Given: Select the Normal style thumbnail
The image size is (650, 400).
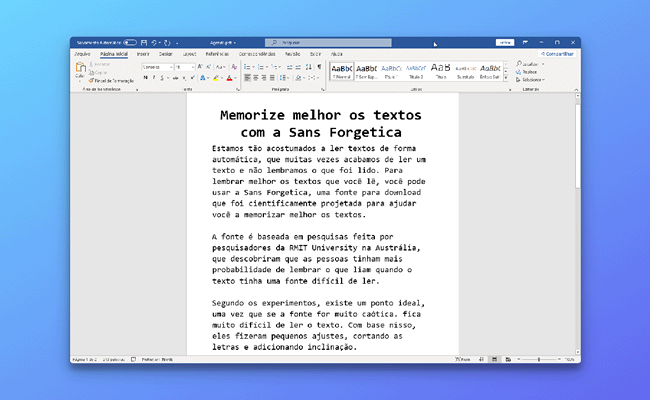Looking at the screenshot, I should (342, 71).
